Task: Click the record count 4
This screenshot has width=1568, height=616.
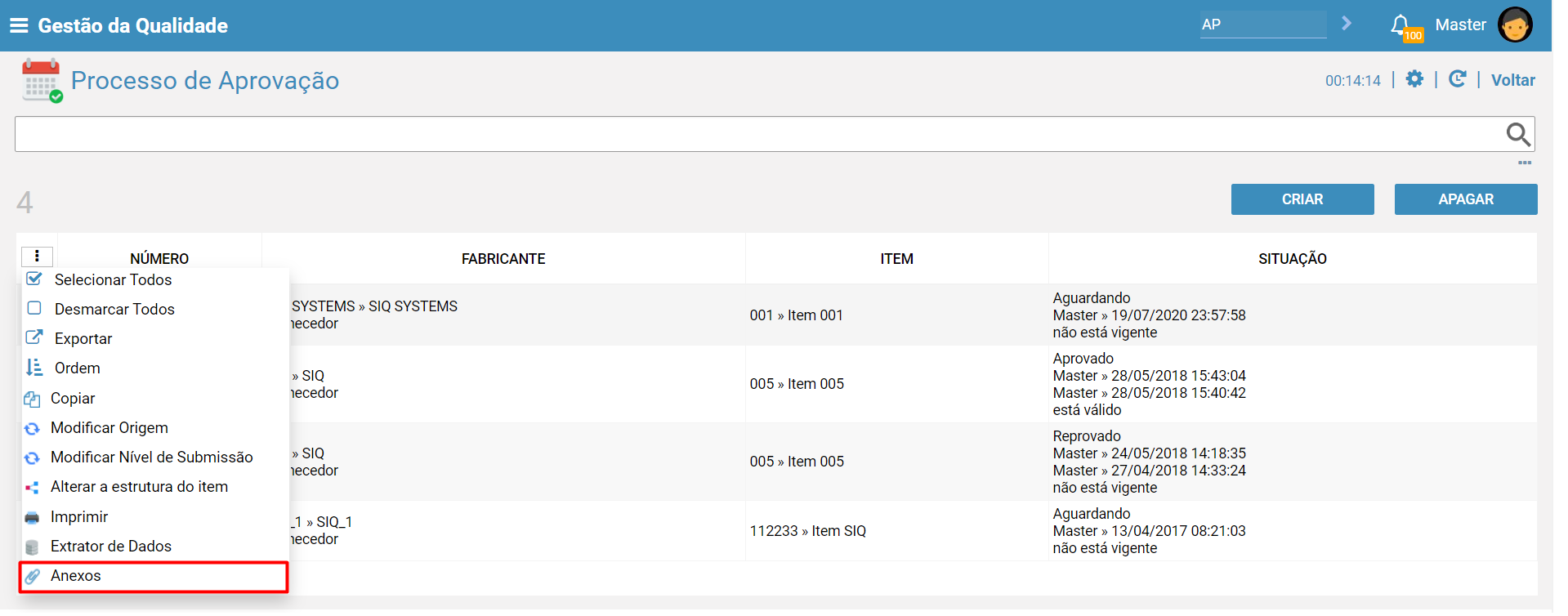Action: click(x=25, y=202)
